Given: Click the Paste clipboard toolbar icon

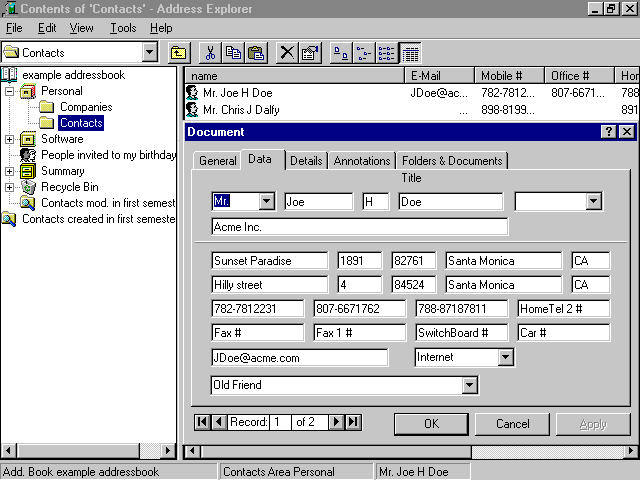Looking at the screenshot, I should click(256, 53).
